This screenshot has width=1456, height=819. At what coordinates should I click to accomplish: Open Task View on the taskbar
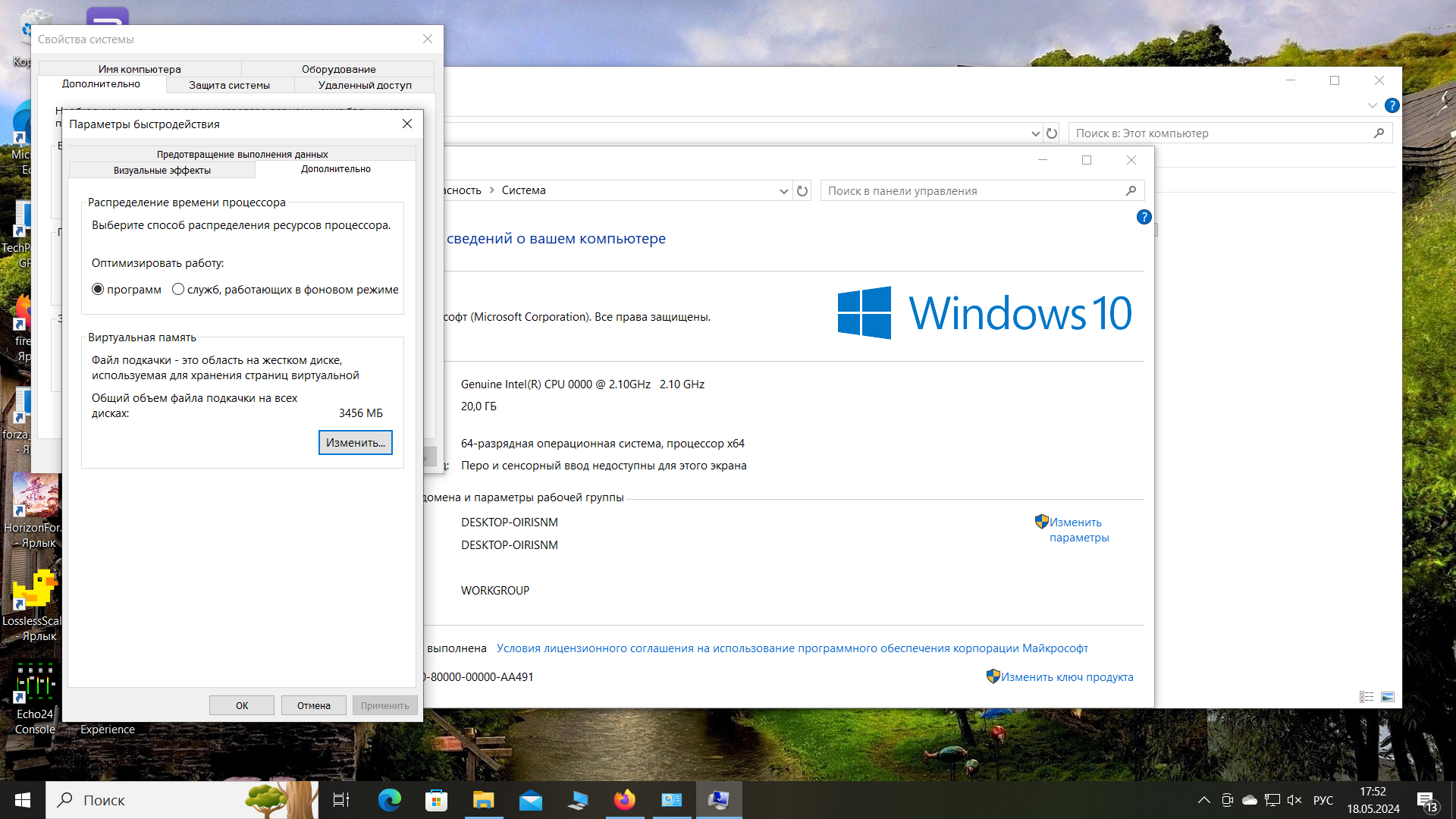point(341,800)
